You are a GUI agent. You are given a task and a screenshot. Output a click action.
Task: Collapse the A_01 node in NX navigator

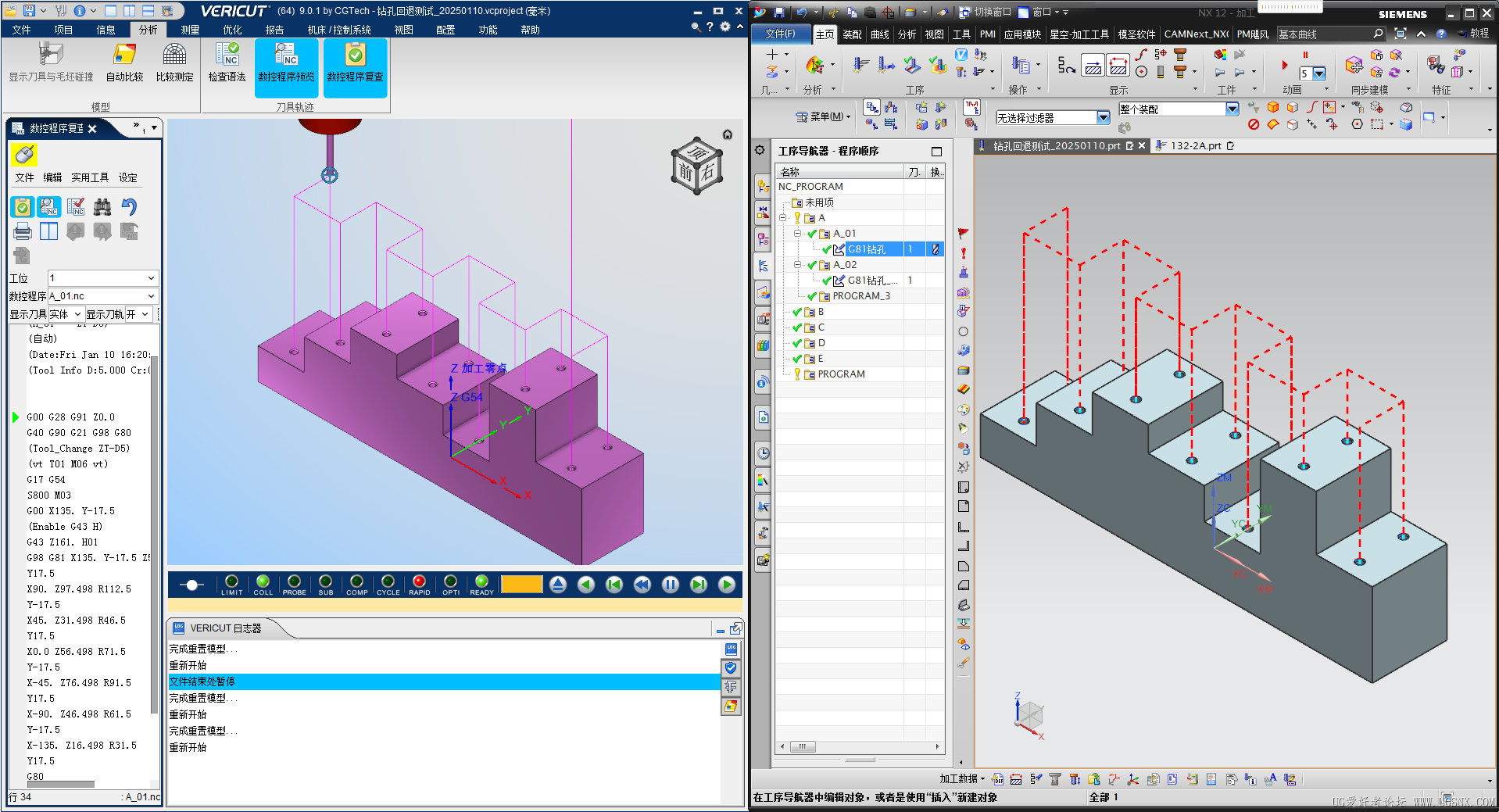pos(797,234)
